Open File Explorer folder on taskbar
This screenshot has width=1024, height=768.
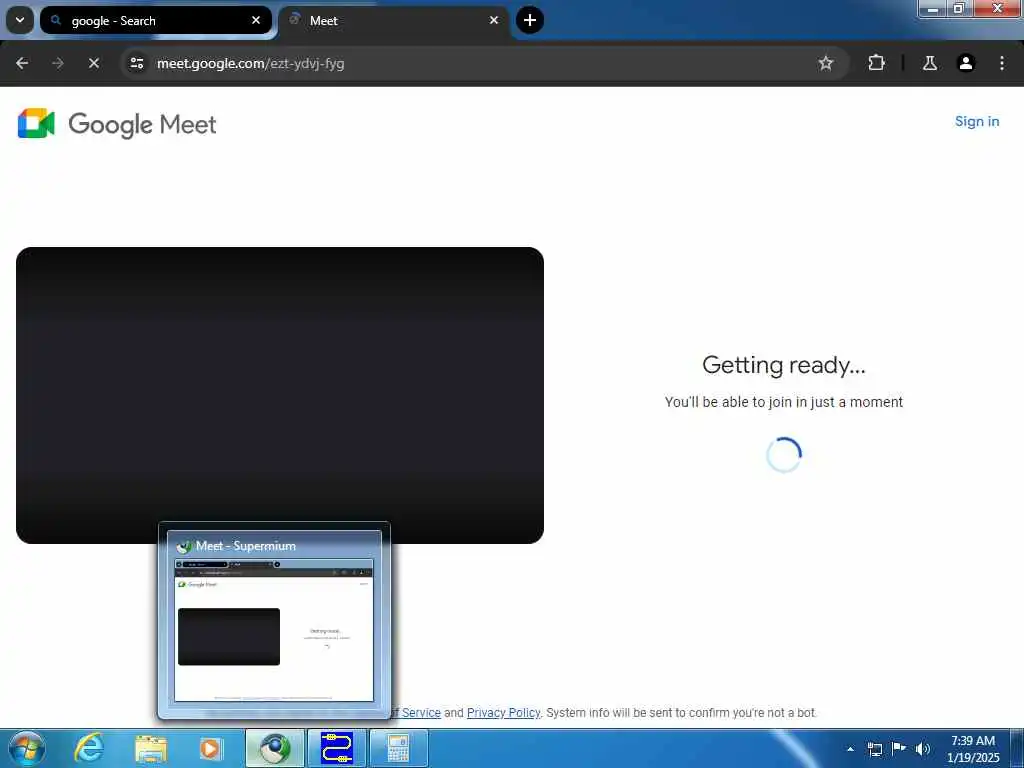click(x=151, y=748)
